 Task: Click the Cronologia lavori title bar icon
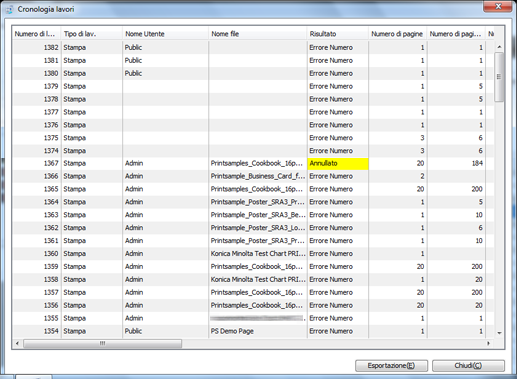tap(9, 10)
